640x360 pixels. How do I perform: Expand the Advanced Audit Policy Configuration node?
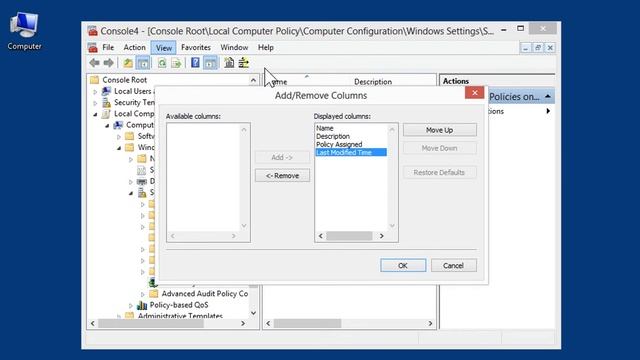(x=142, y=294)
